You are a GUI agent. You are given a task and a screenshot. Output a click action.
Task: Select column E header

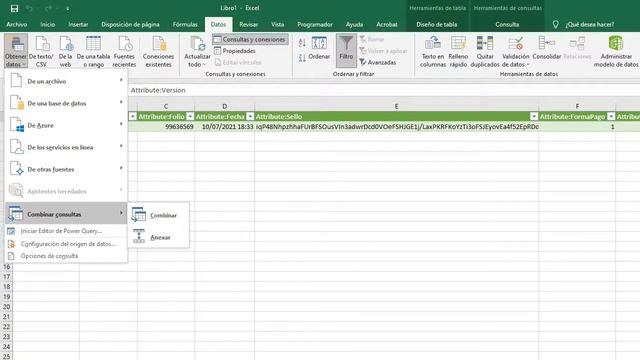396,106
